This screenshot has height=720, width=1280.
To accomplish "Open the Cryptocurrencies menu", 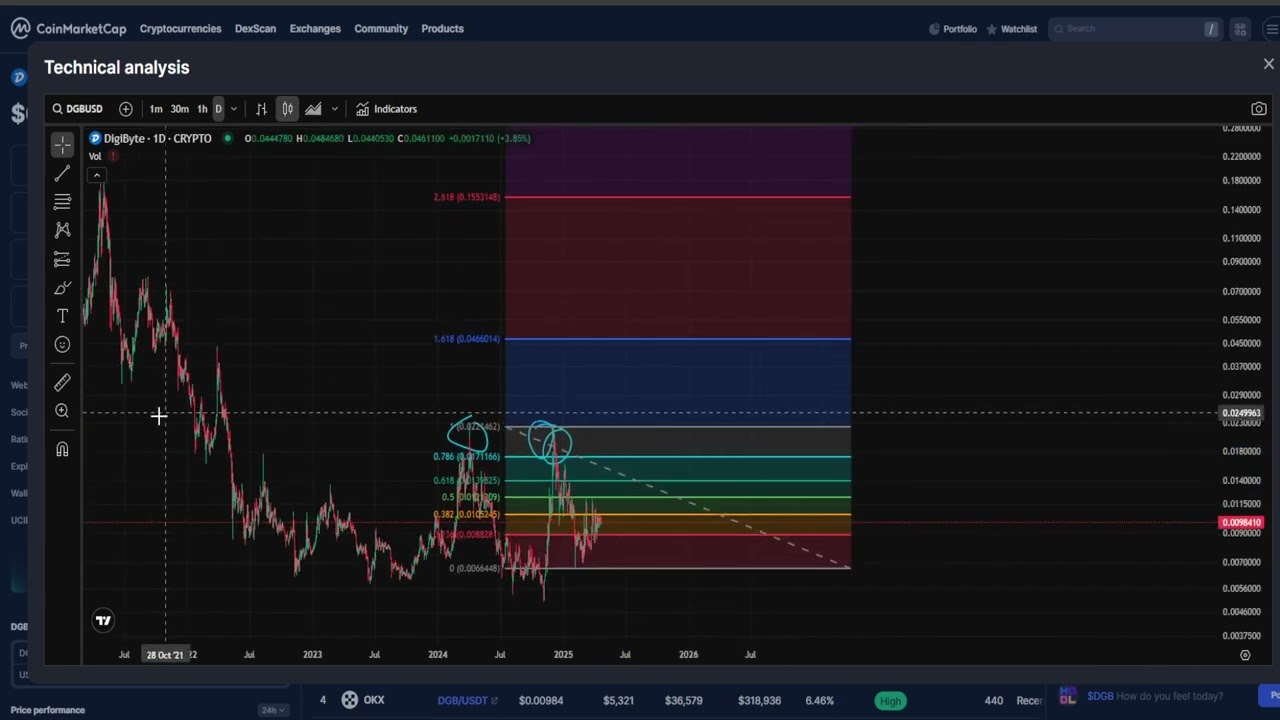I will [x=180, y=29].
